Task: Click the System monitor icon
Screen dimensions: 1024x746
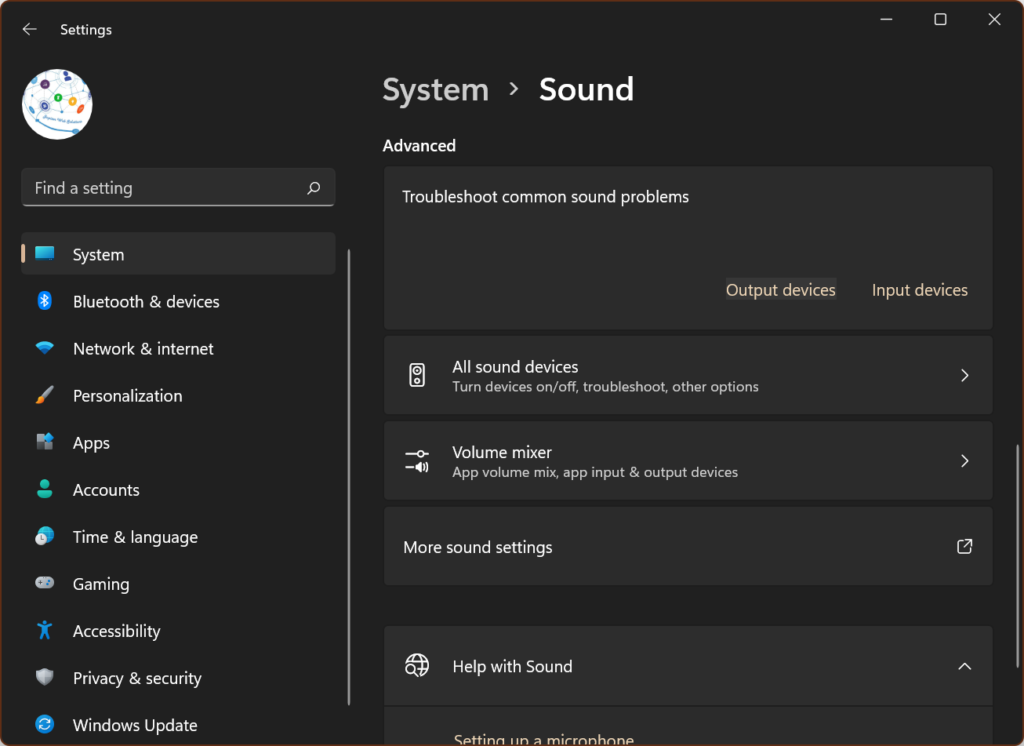Action: (x=45, y=253)
